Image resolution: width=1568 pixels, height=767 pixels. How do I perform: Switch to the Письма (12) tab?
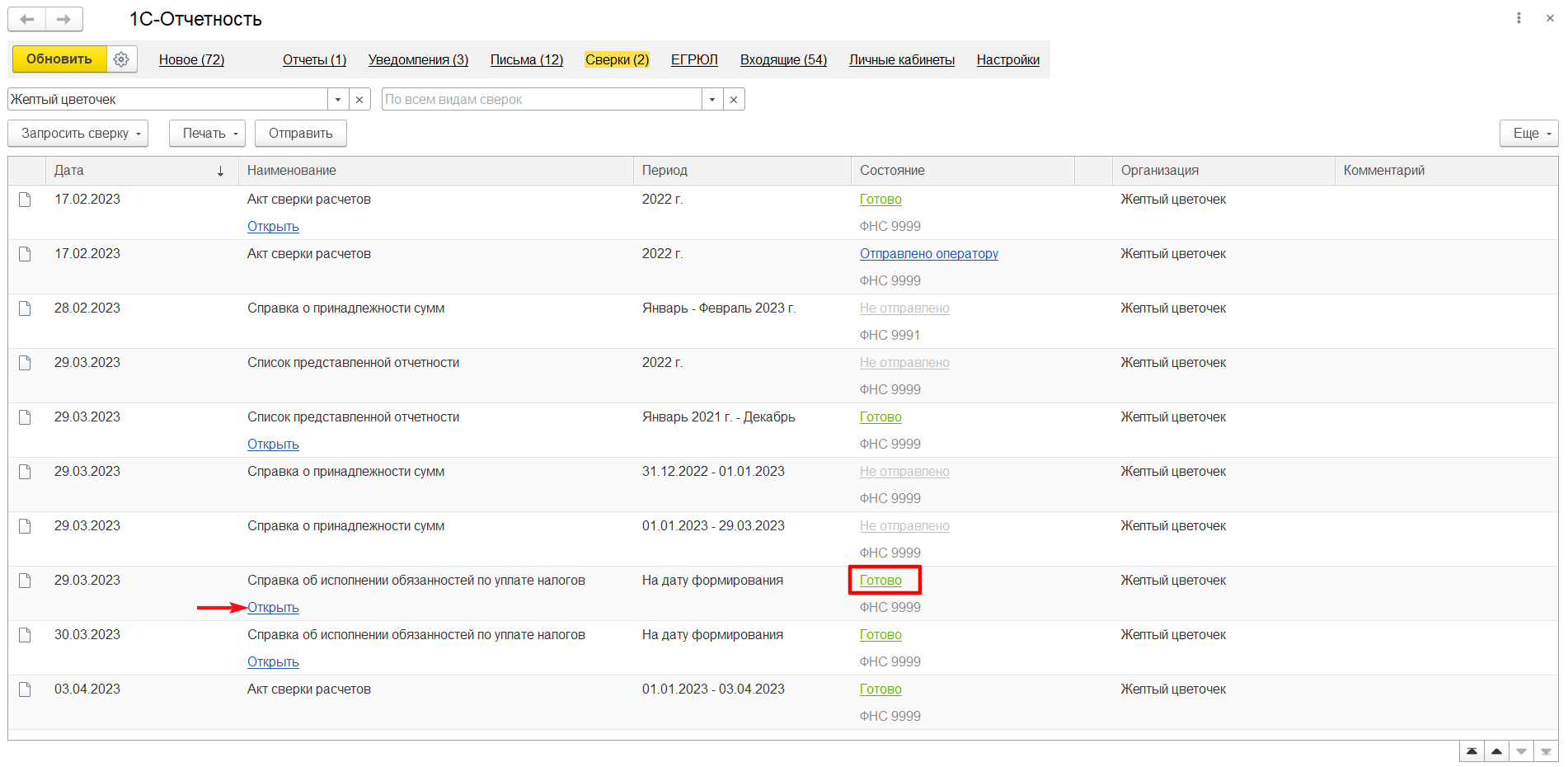526,59
